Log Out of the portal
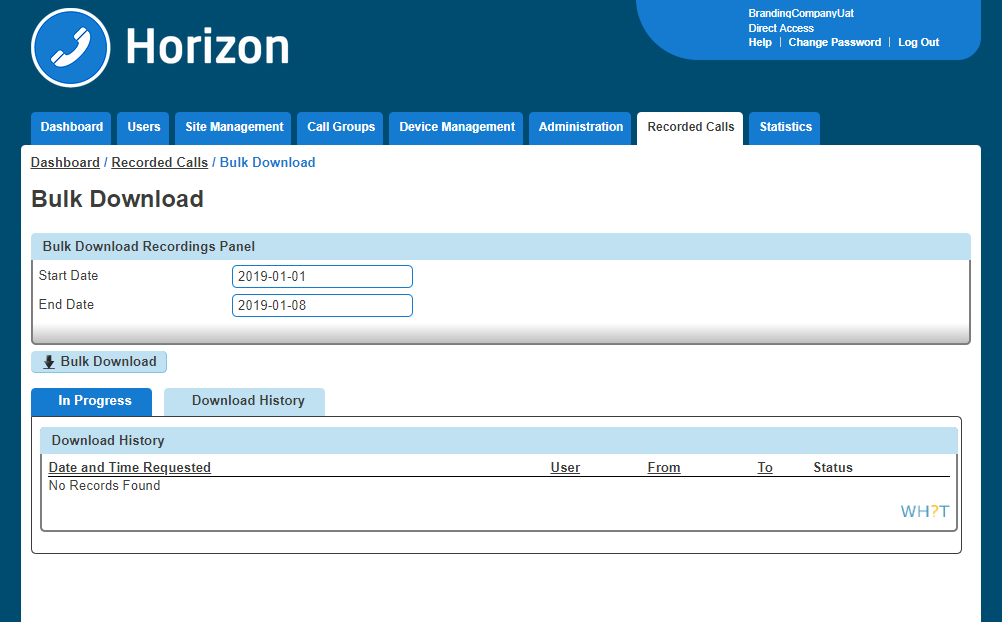 (x=918, y=42)
